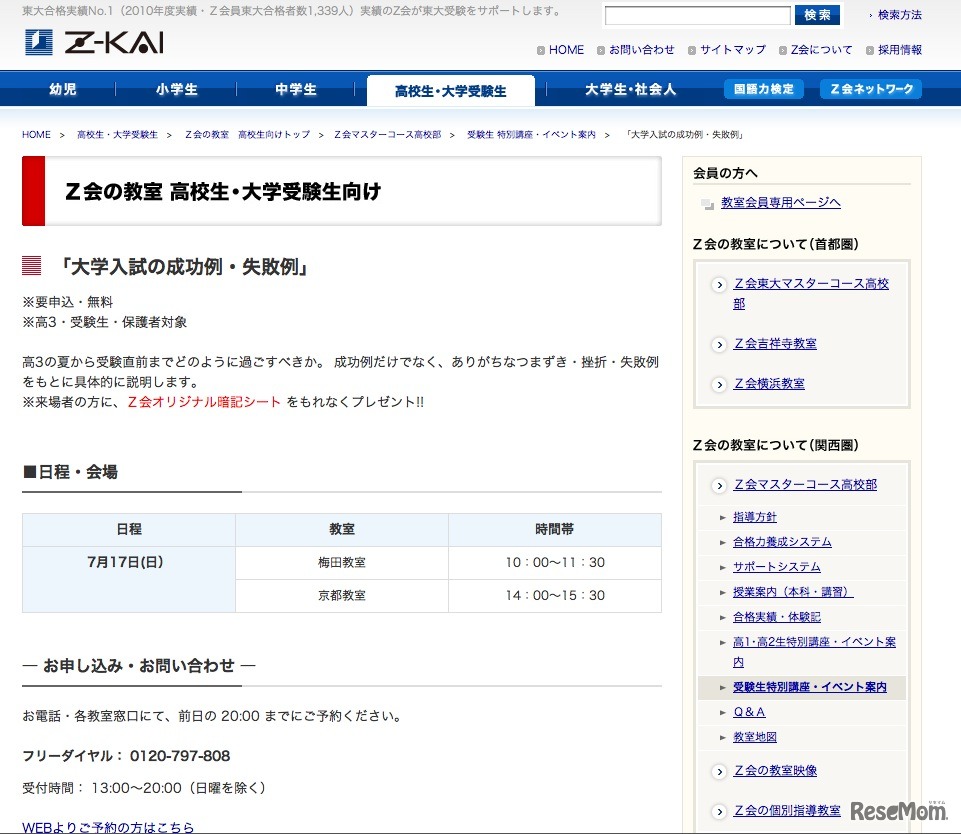Screen dimensions: 961x834
Task: Click the document icon beside 教室会員専用ページへ
Action: [x=705, y=203]
